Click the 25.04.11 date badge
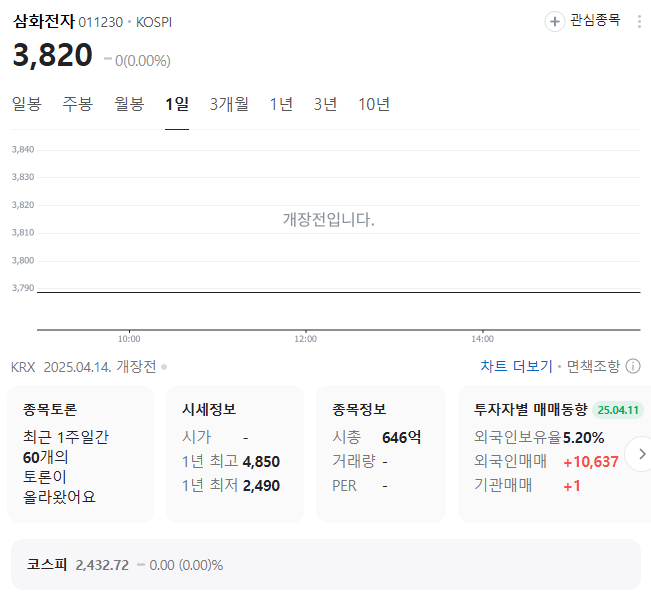Screen dimensions: 651x600 coord(618,410)
